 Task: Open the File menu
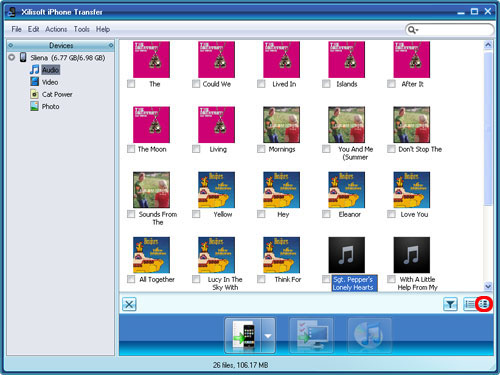click(16, 29)
